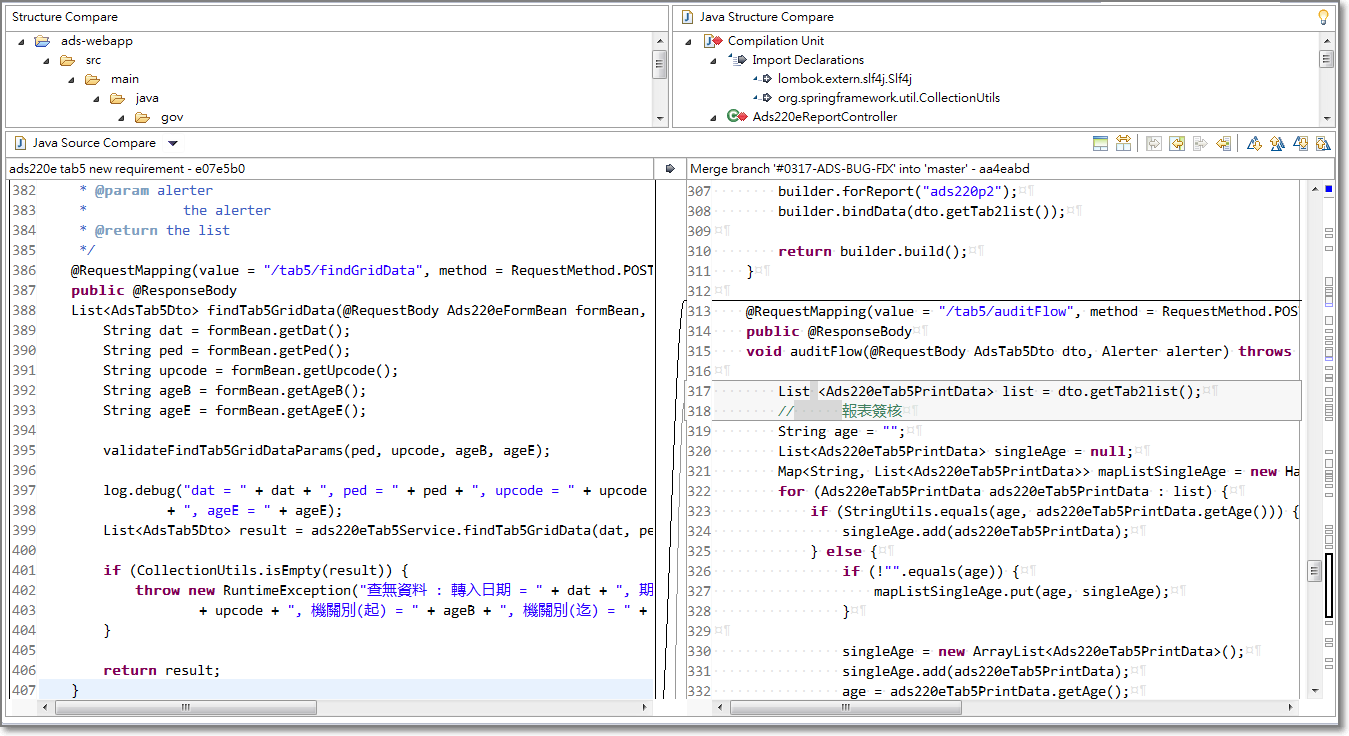Click Copy All from Left to Right icon

(1153, 143)
